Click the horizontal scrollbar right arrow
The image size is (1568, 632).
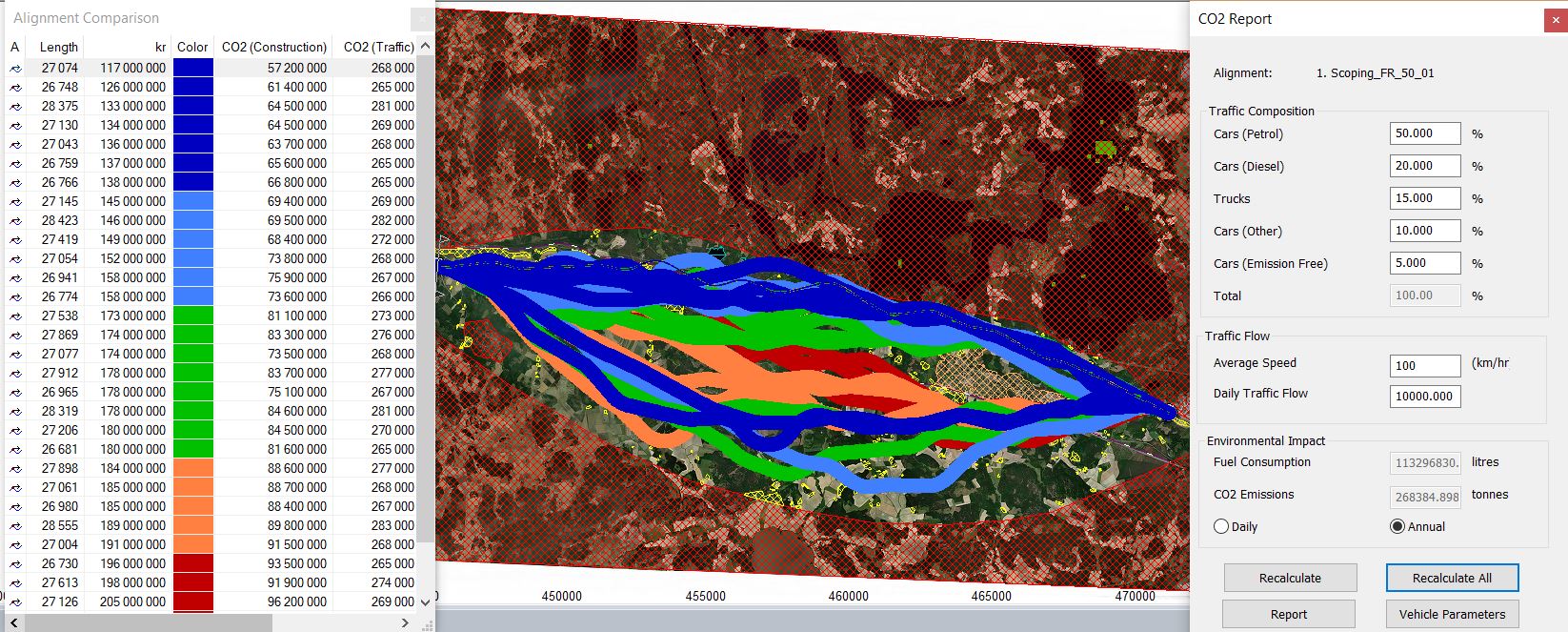click(x=405, y=622)
